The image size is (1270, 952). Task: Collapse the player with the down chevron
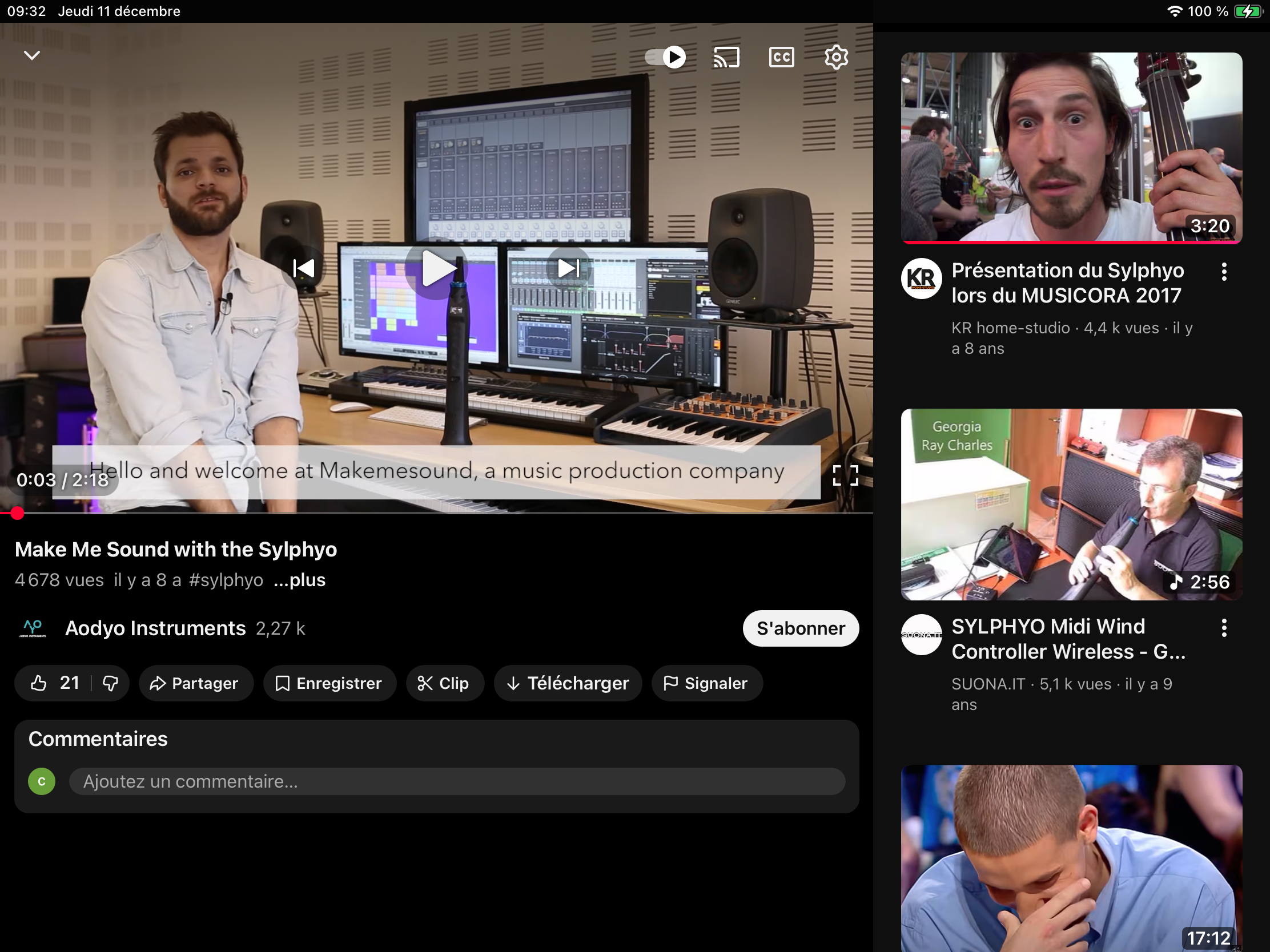[31, 55]
